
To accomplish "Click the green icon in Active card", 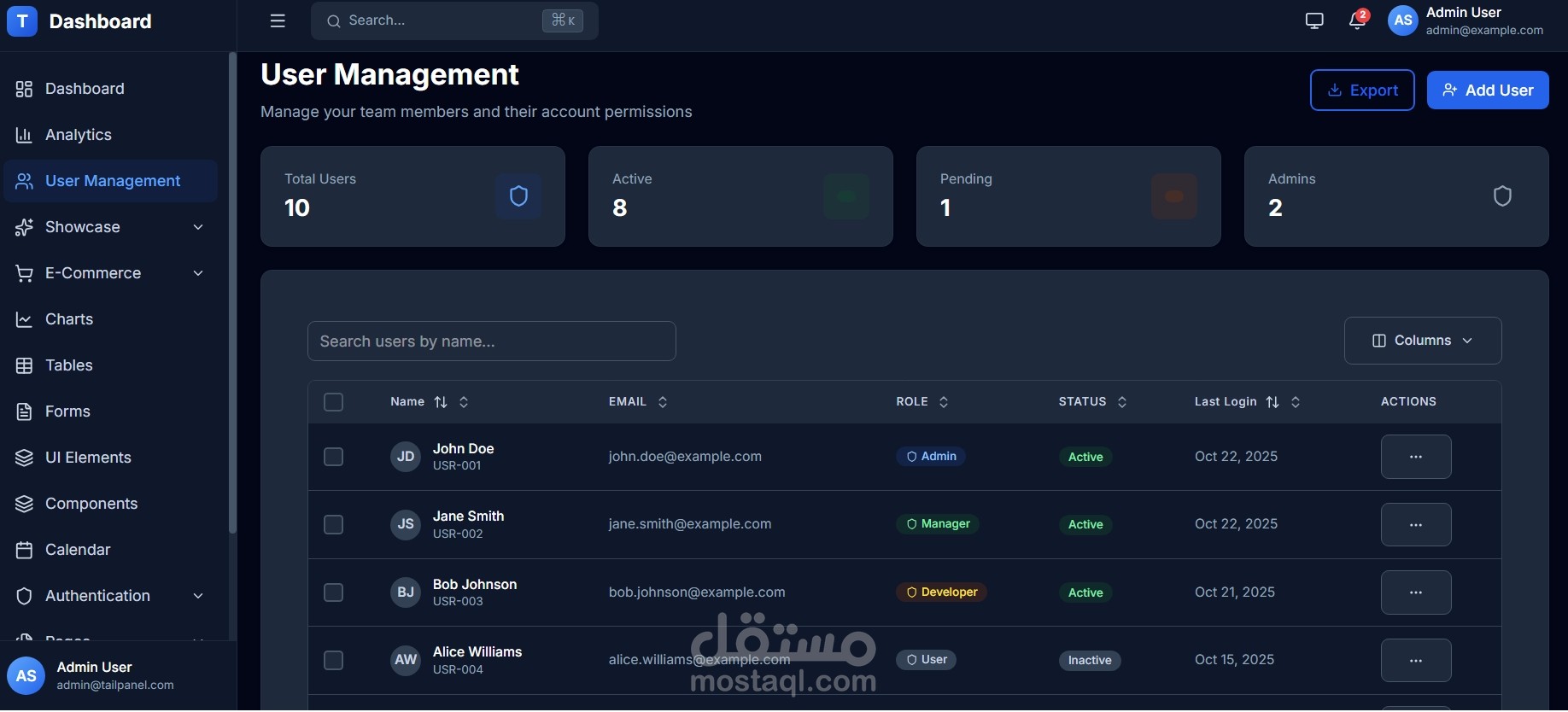I will pos(846,196).
